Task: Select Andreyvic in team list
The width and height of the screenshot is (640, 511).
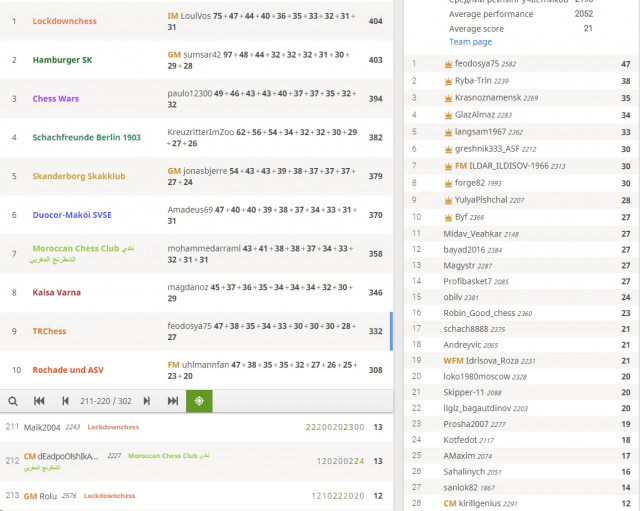Action: pyautogui.click(x=462, y=345)
